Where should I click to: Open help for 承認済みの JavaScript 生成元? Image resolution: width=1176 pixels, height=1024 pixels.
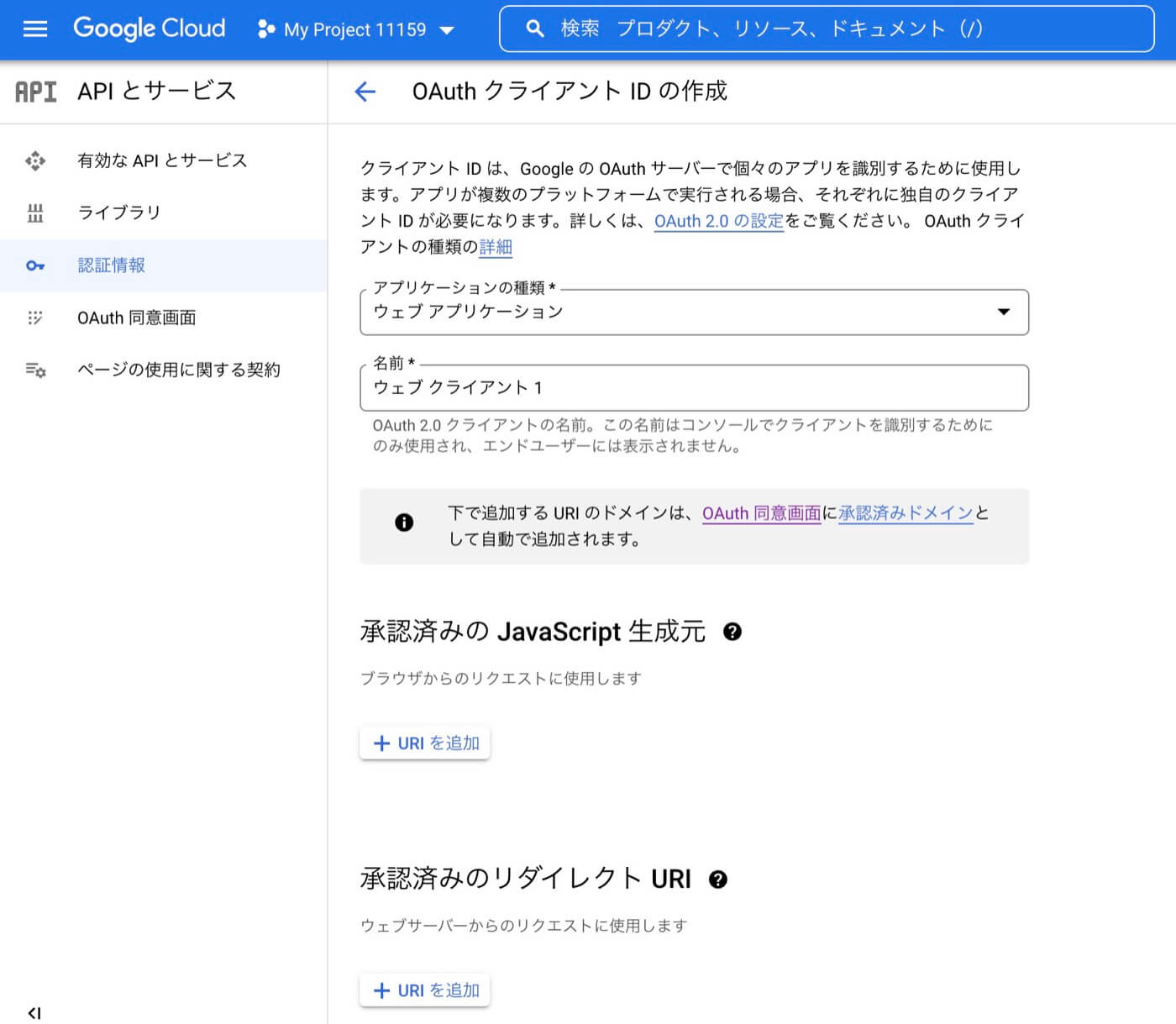pos(733,631)
